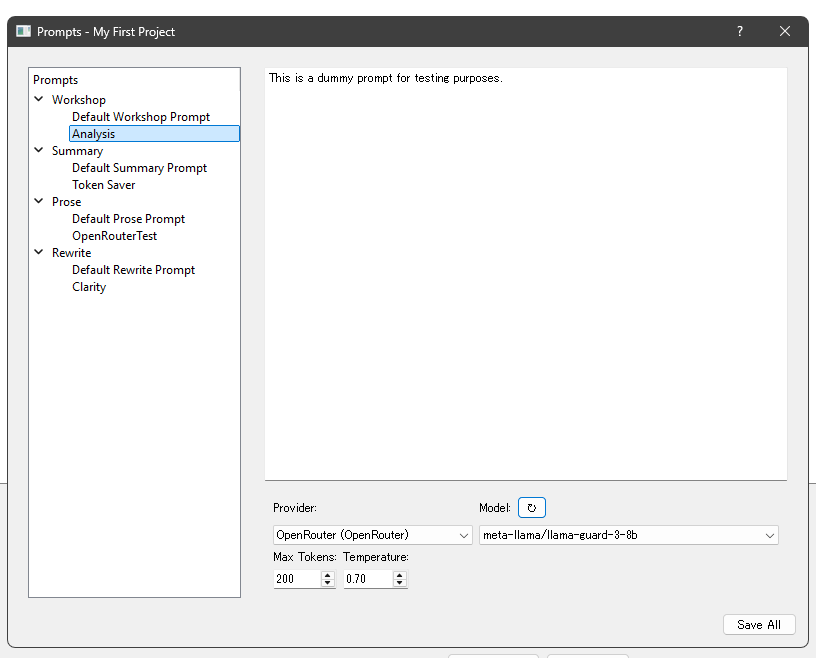Collapse the Rewrite tree group
This screenshot has height=658, width=816.
[39, 253]
